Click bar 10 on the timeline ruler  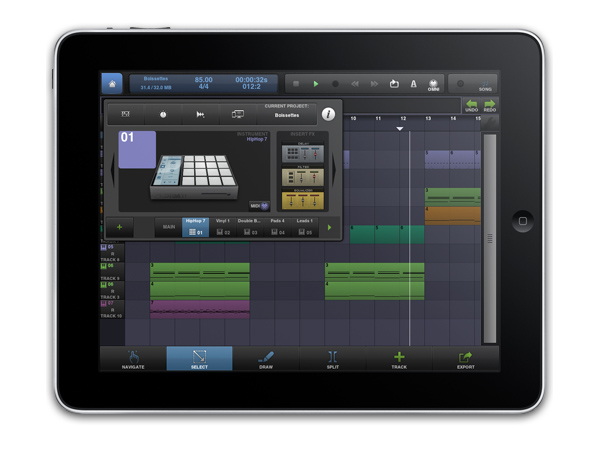click(x=353, y=119)
